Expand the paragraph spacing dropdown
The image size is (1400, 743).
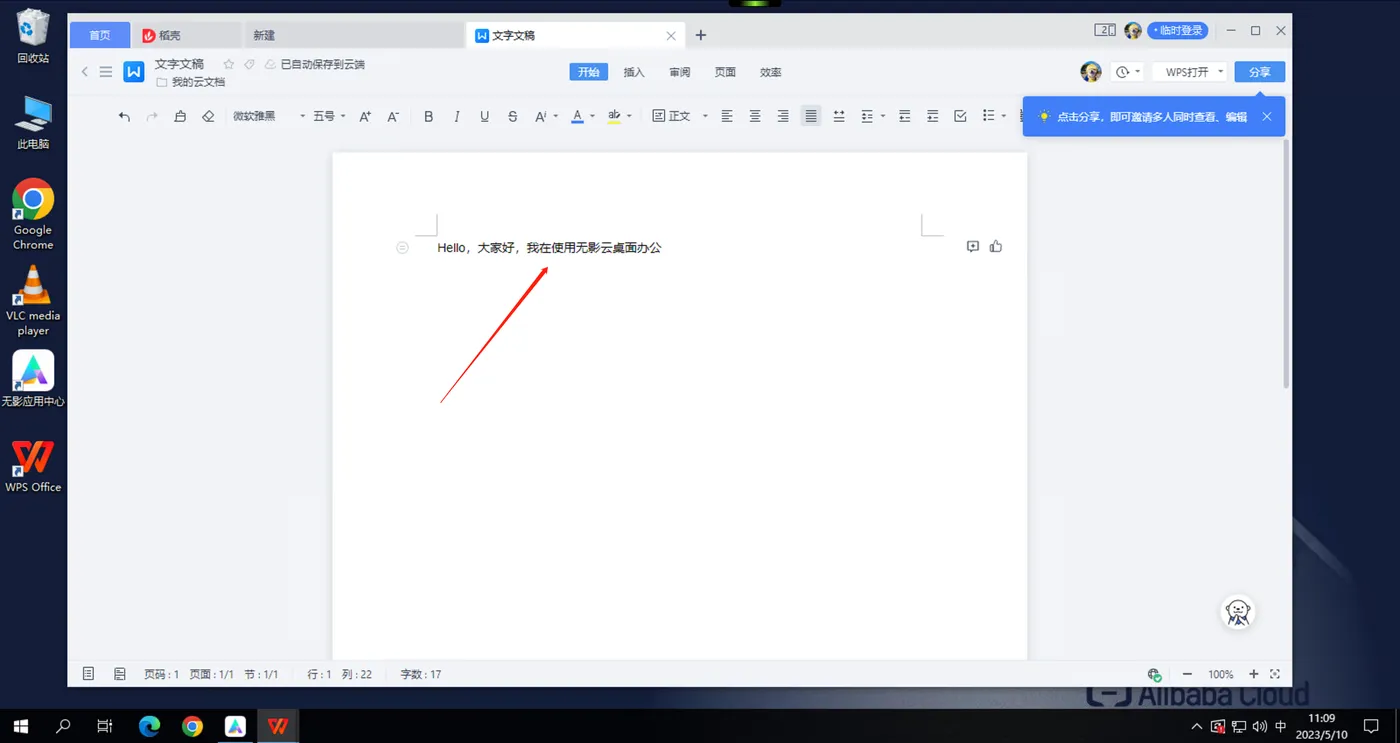(883, 116)
